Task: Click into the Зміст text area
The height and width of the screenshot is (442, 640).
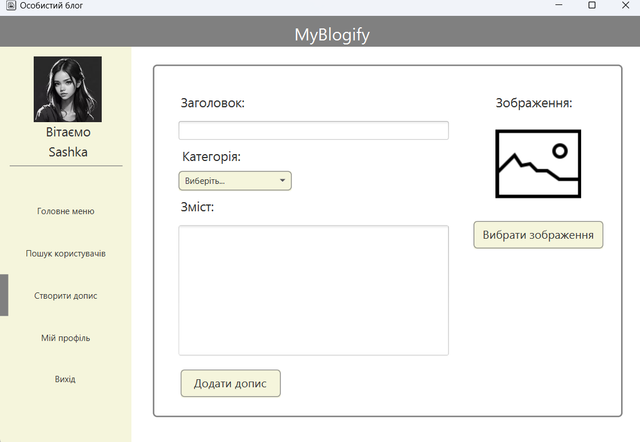Action: (313, 290)
